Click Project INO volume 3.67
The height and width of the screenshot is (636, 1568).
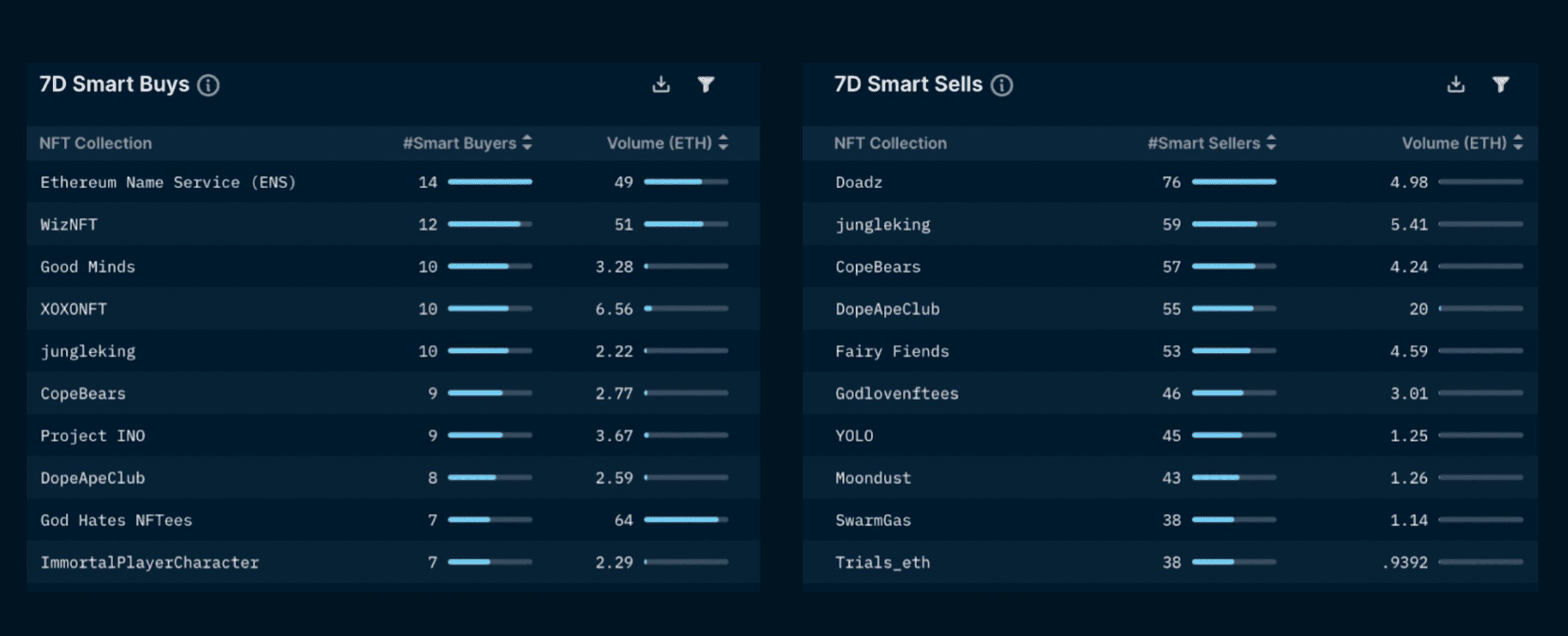(614, 436)
